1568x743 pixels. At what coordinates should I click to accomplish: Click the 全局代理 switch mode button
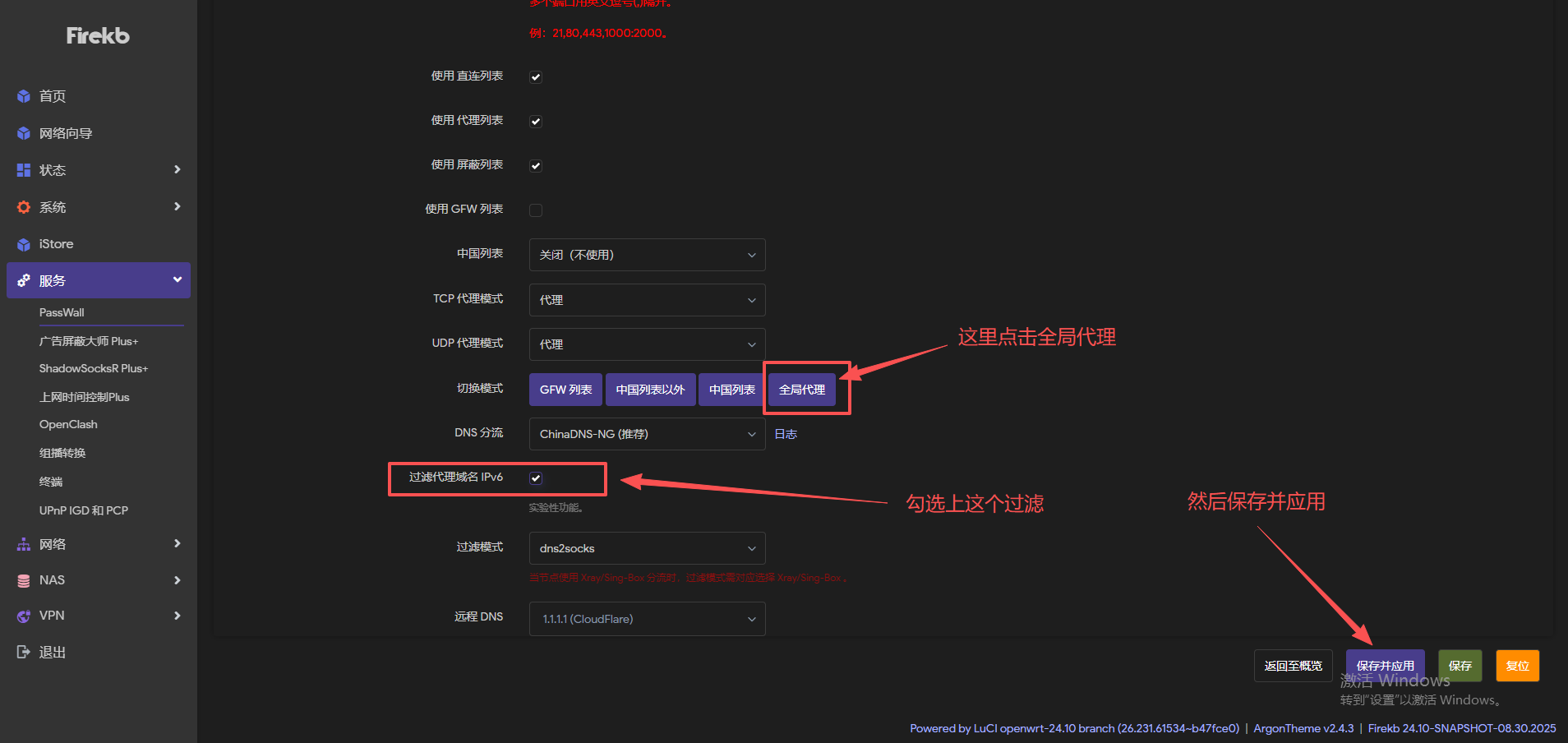[x=802, y=390]
